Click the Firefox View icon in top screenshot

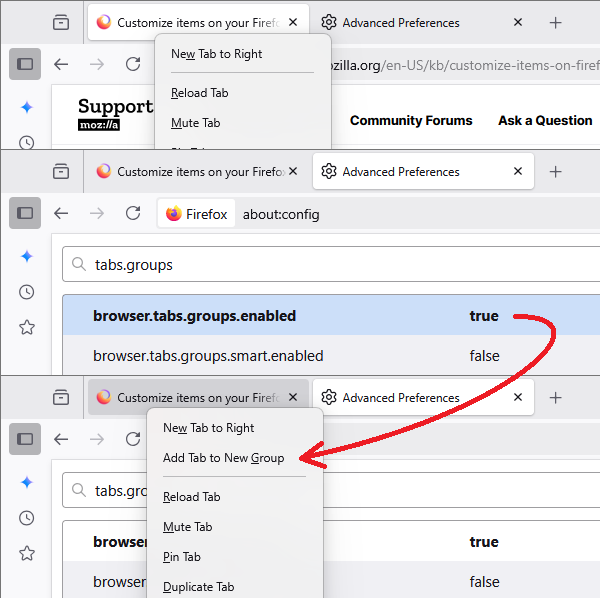(x=61, y=22)
